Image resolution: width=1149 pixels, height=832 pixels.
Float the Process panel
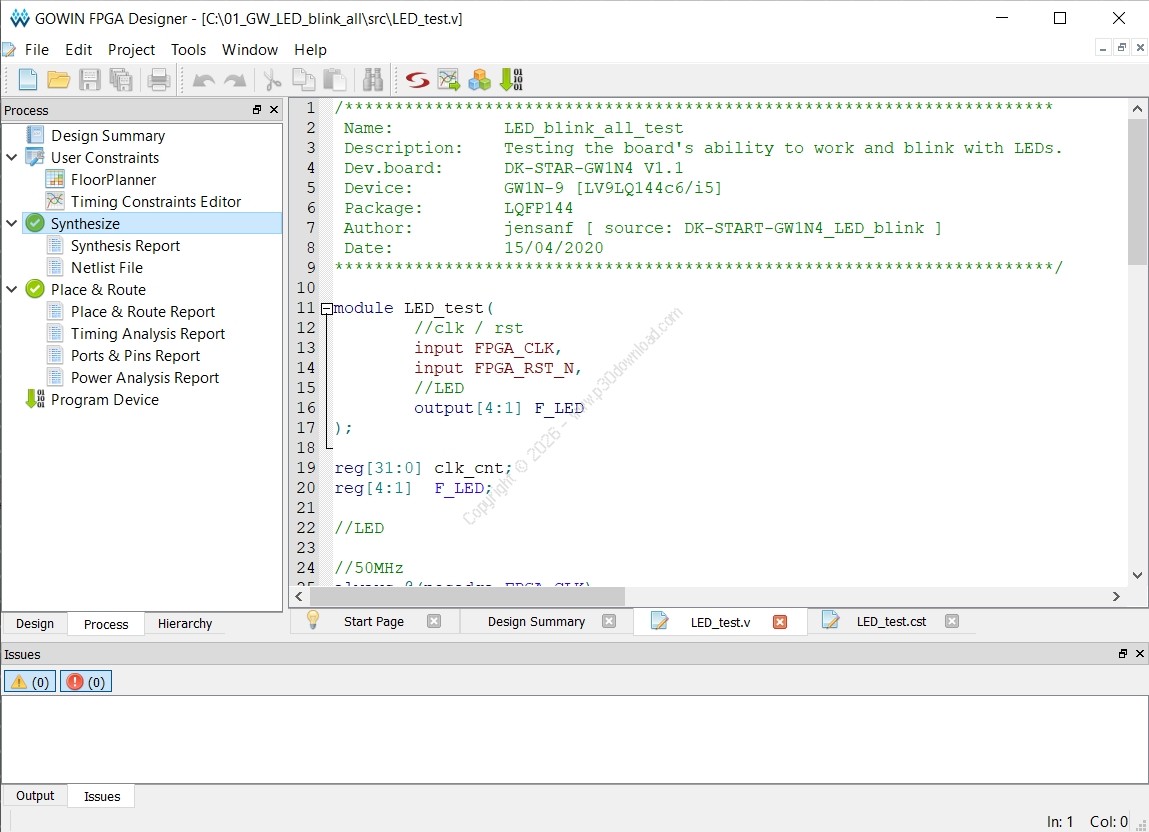point(256,110)
